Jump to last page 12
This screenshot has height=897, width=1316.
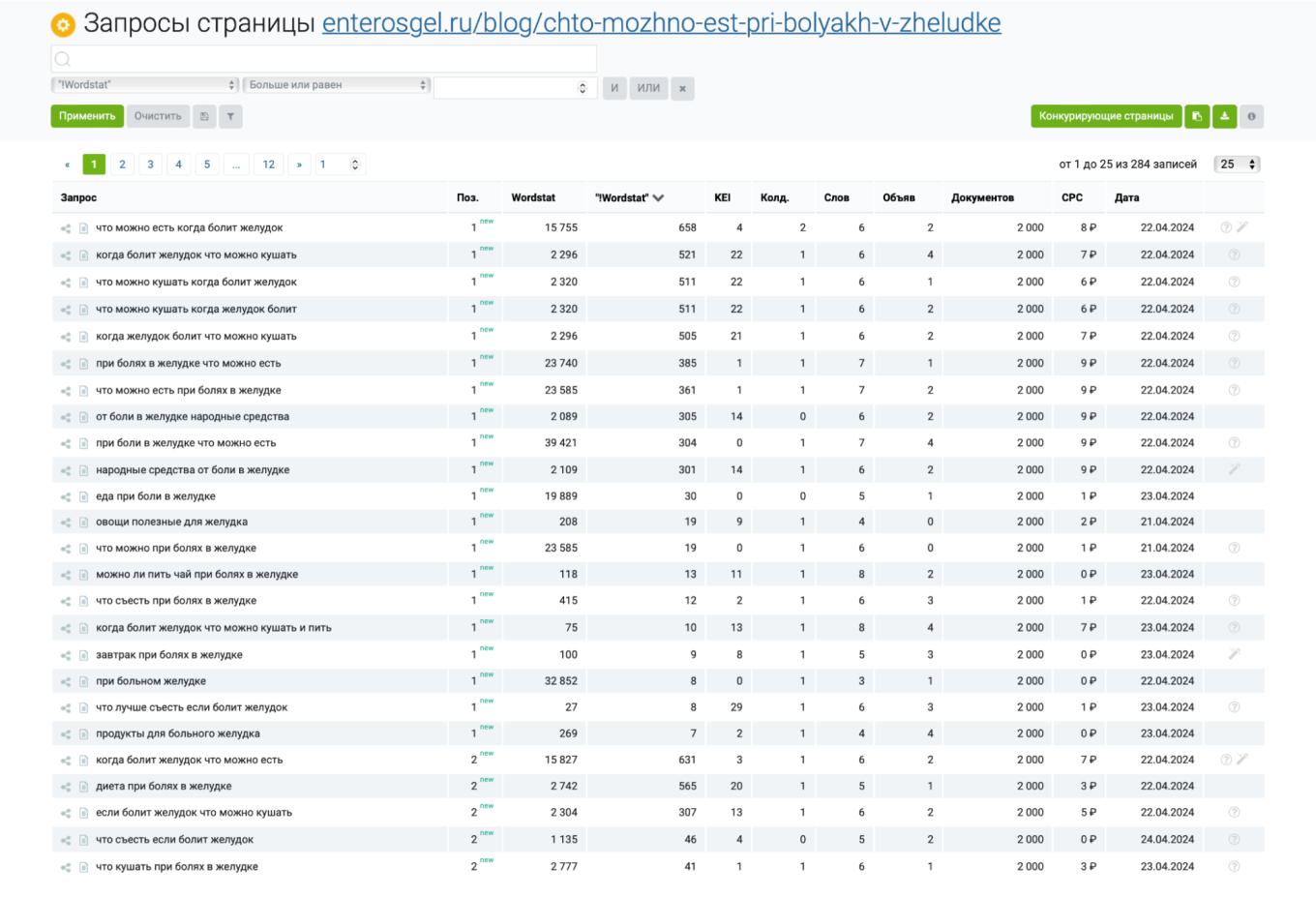click(x=269, y=164)
